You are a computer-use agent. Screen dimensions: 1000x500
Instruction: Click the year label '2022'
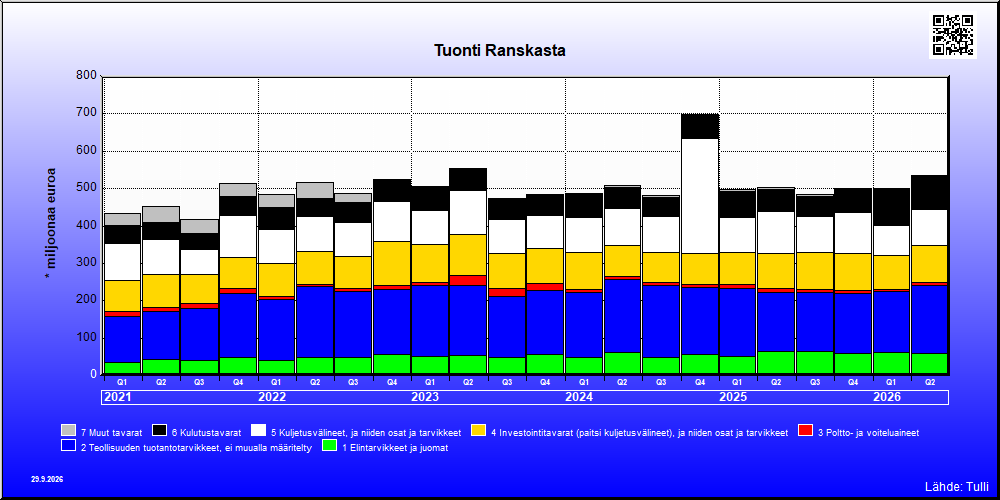[x=272, y=397]
